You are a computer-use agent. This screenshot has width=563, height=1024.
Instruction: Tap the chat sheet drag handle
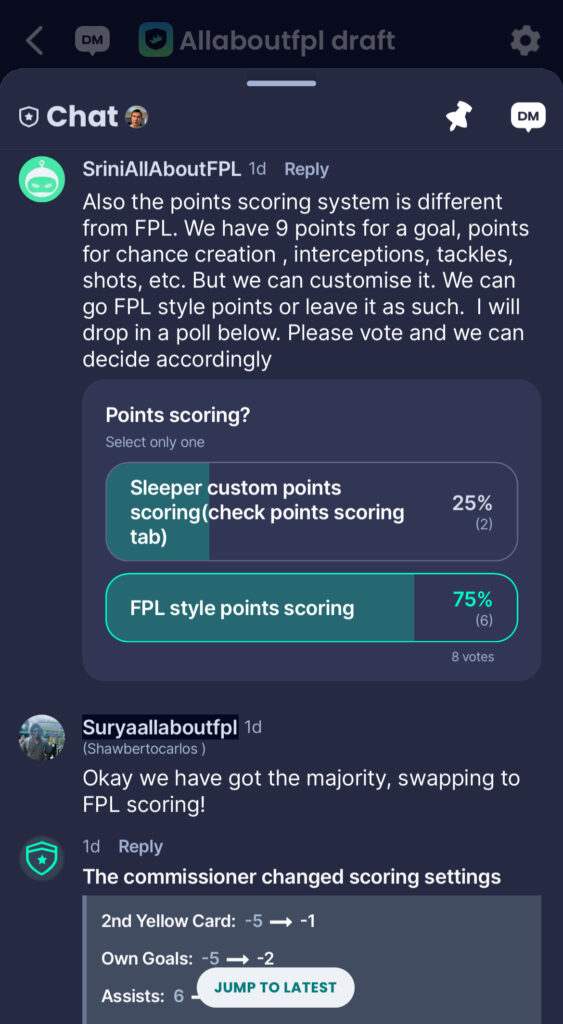click(x=282, y=84)
